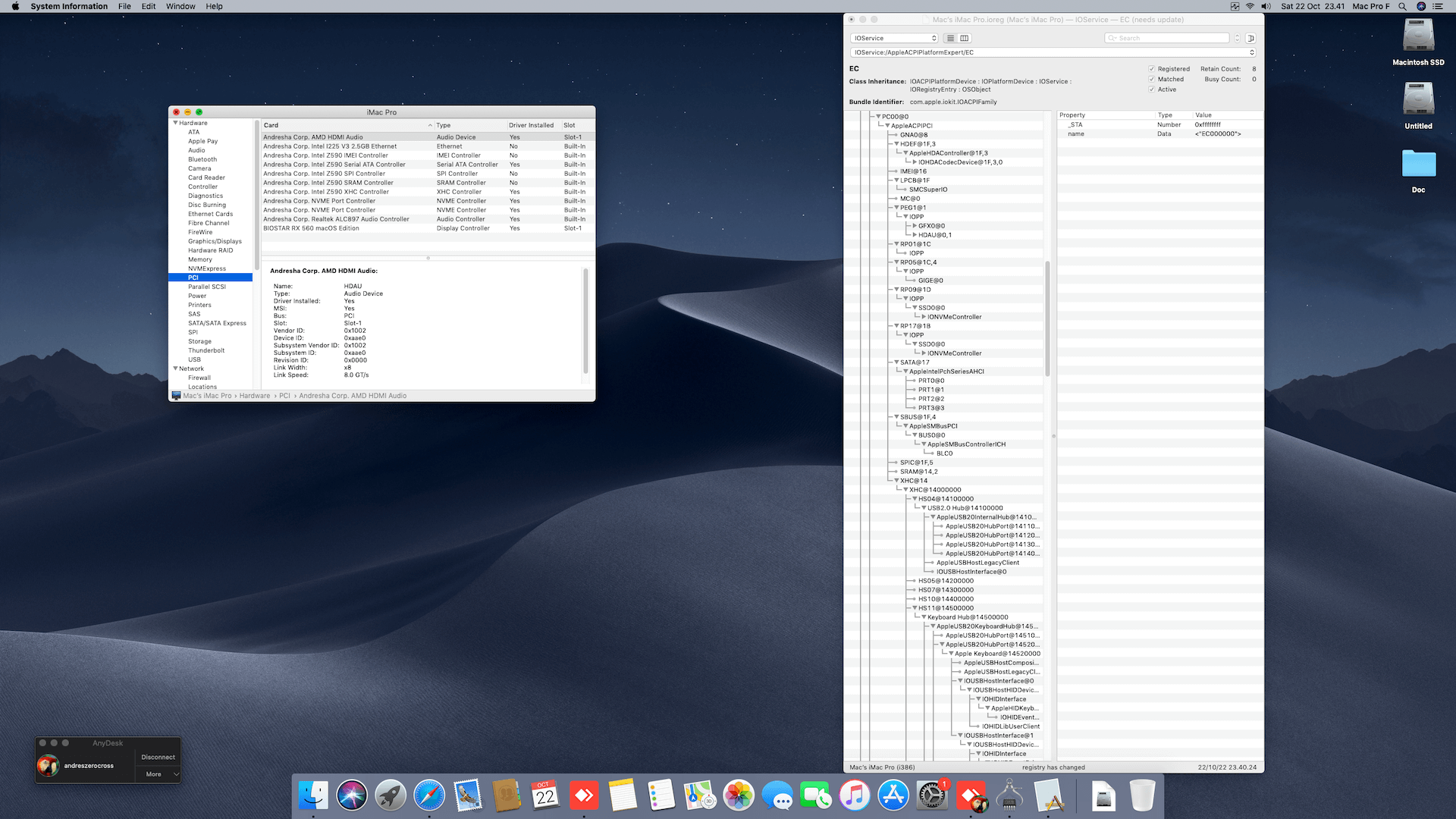Collapse the PEG1@1 tree node
Viewport: 1456px width, 819px height.
[x=896, y=208]
